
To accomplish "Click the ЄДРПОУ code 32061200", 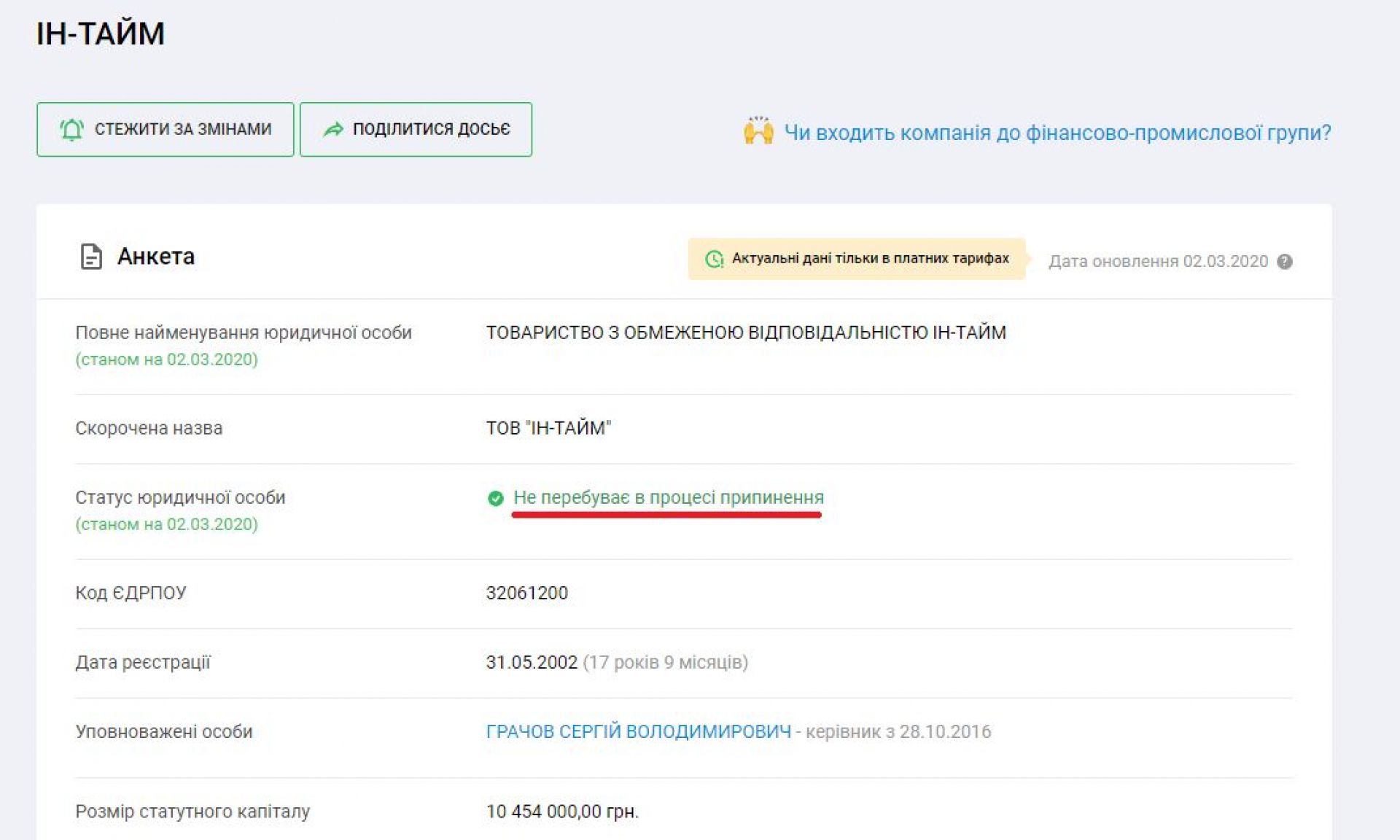I will coord(526,593).
